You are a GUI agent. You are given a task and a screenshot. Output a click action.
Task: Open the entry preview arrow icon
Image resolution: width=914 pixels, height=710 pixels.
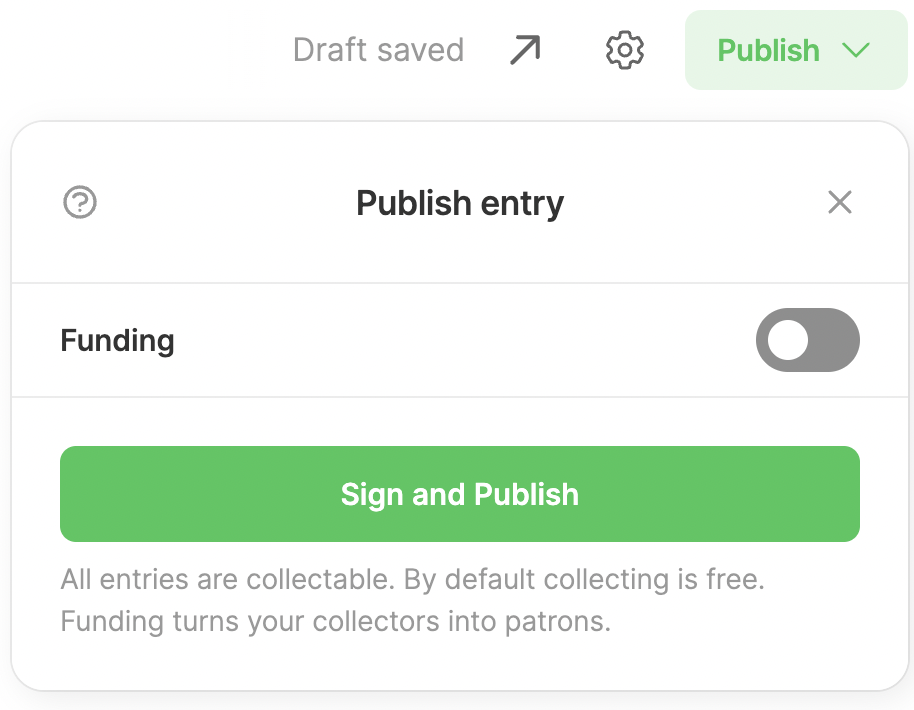pos(525,50)
